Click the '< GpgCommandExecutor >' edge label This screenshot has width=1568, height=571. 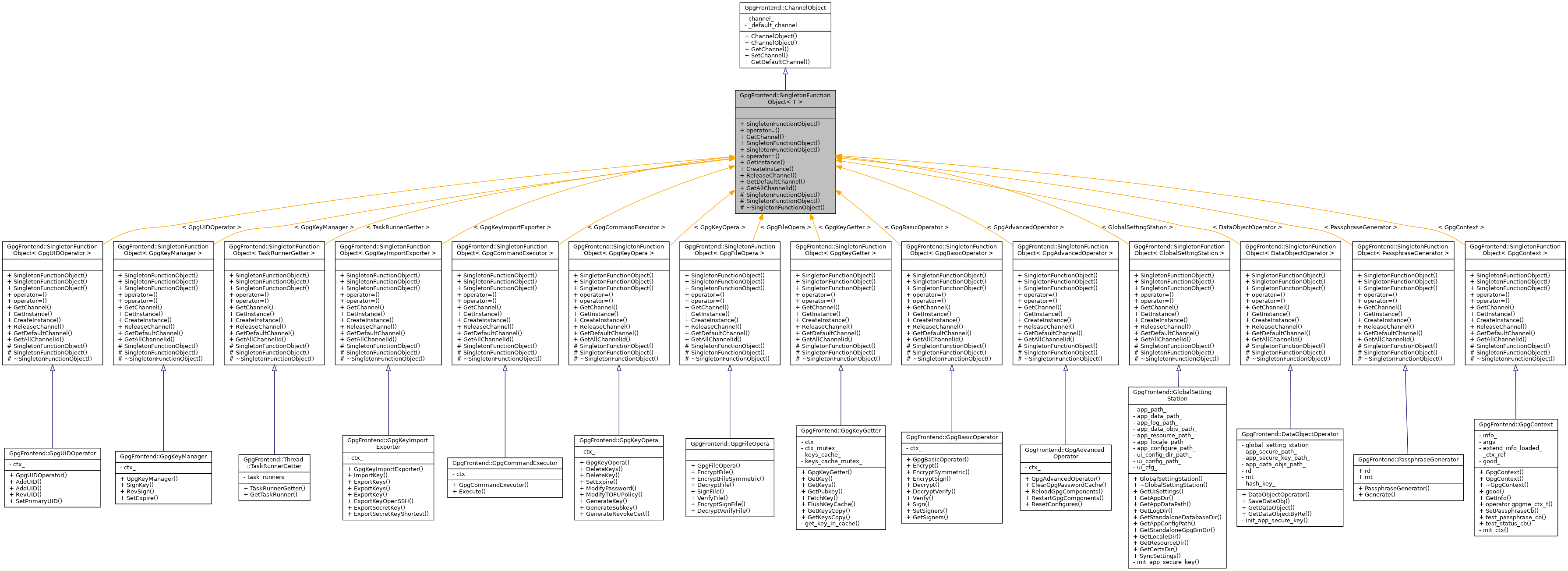[626, 228]
